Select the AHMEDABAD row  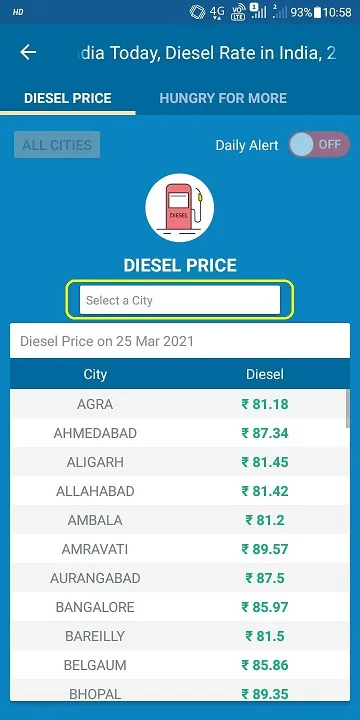[180, 433]
